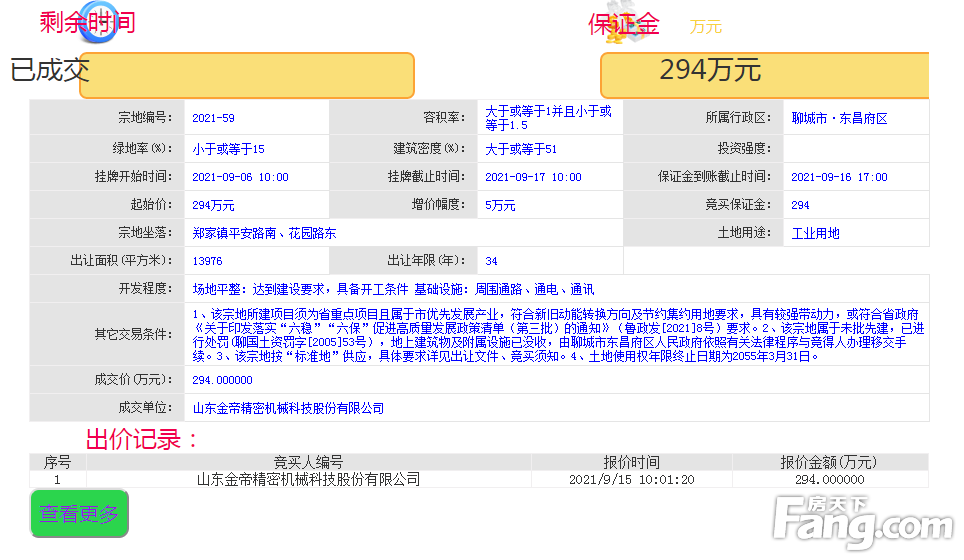
Task: Select the bidder name in bid row 1
Action: (x=308, y=480)
